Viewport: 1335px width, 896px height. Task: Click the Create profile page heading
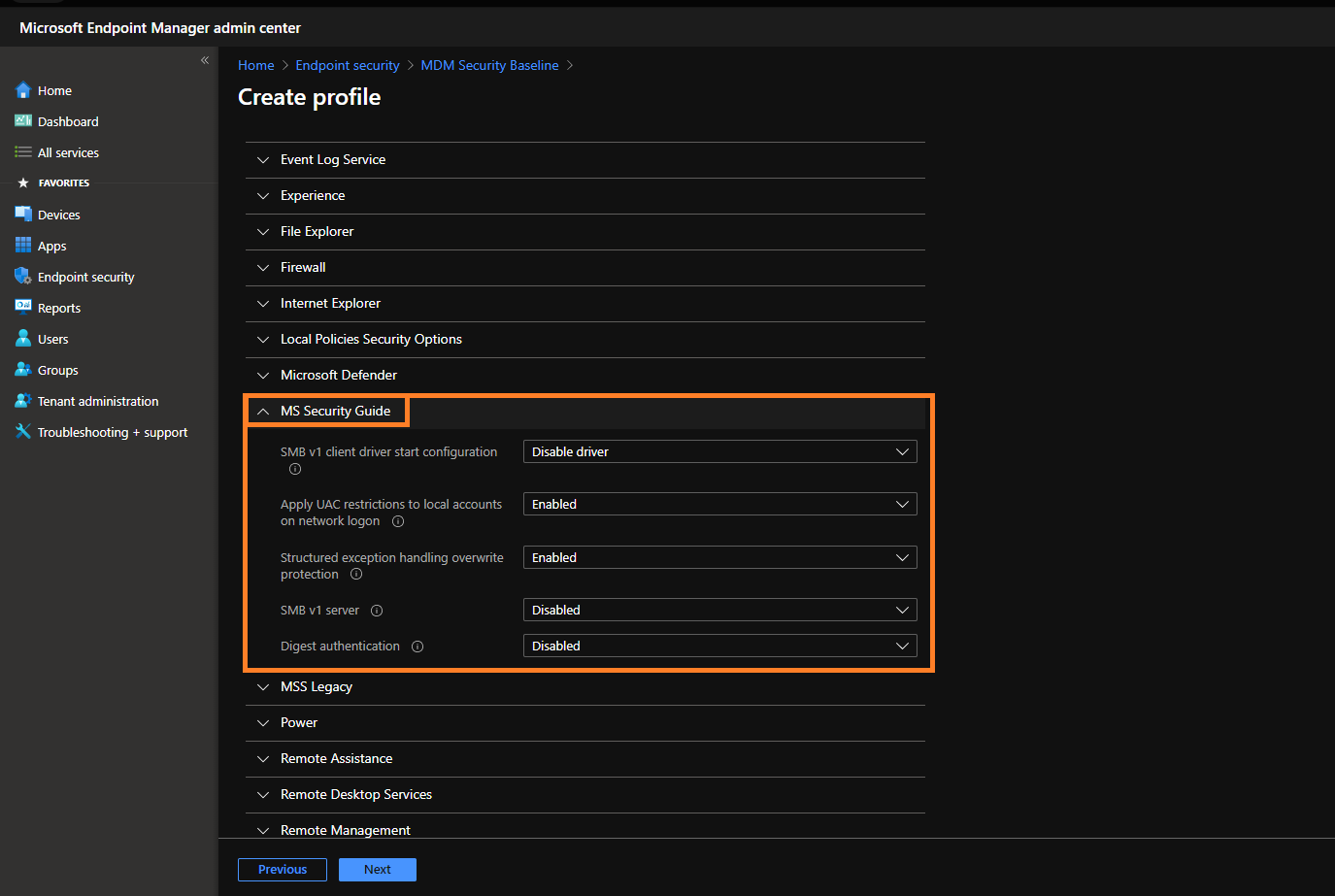(309, 97)
